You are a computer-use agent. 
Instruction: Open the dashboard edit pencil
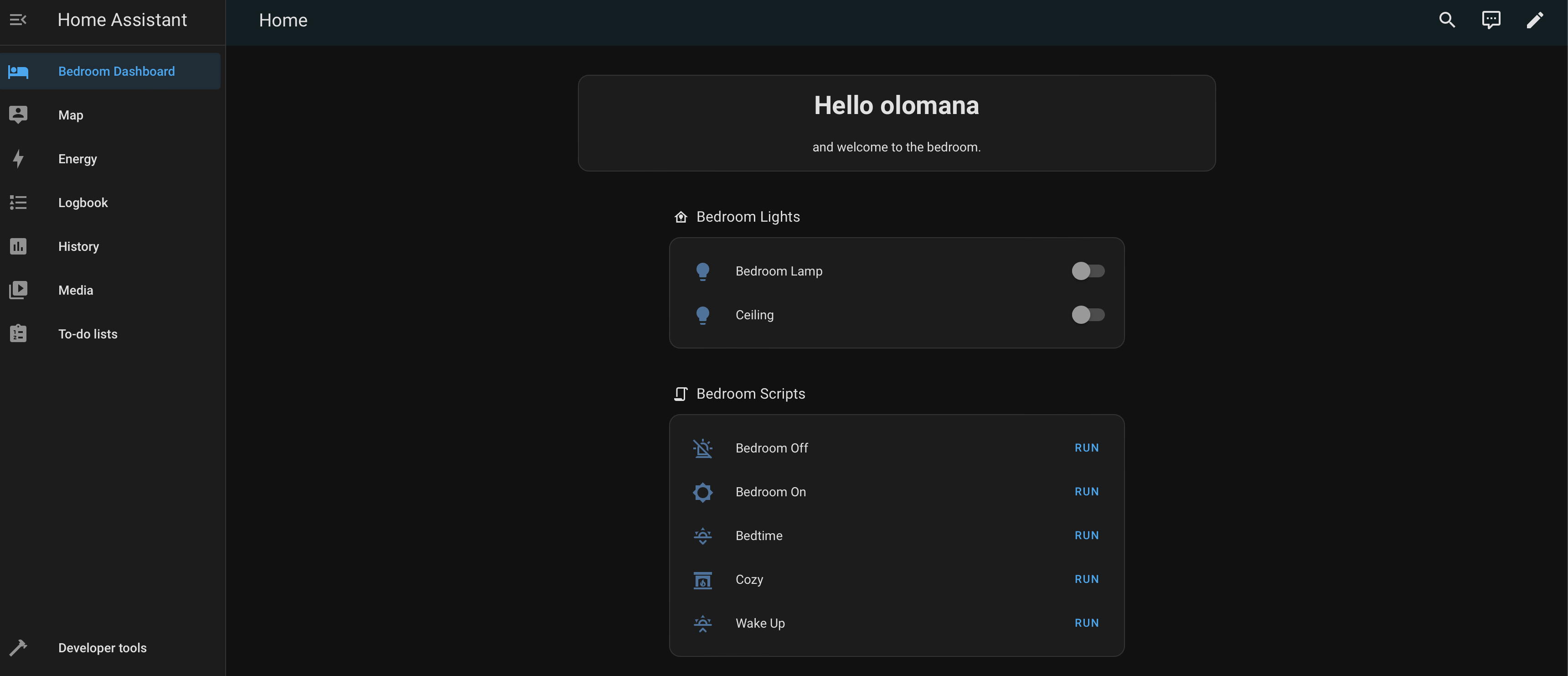[x=1535, y=20]
